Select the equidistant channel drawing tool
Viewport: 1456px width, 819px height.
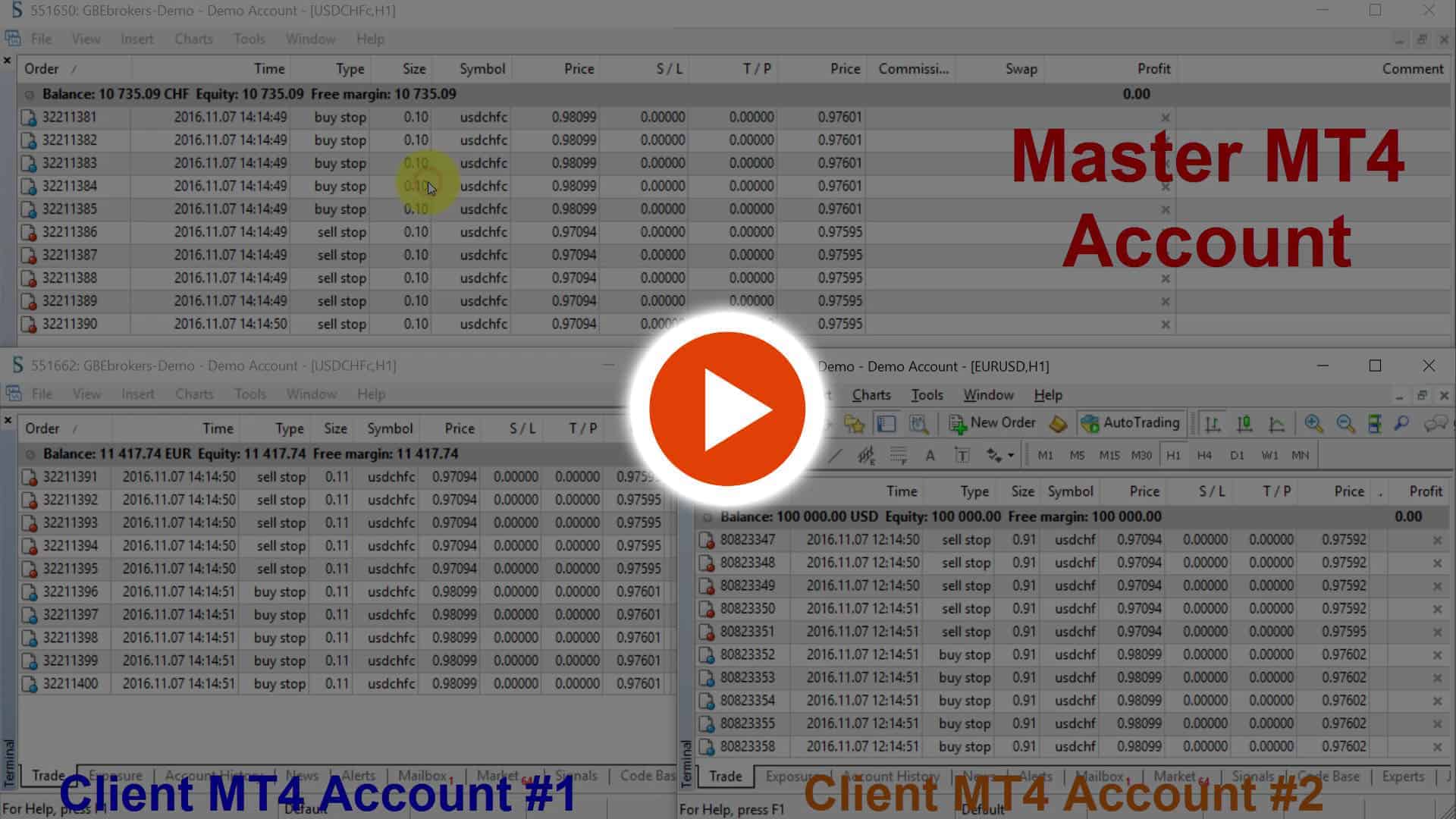(866, 455)
